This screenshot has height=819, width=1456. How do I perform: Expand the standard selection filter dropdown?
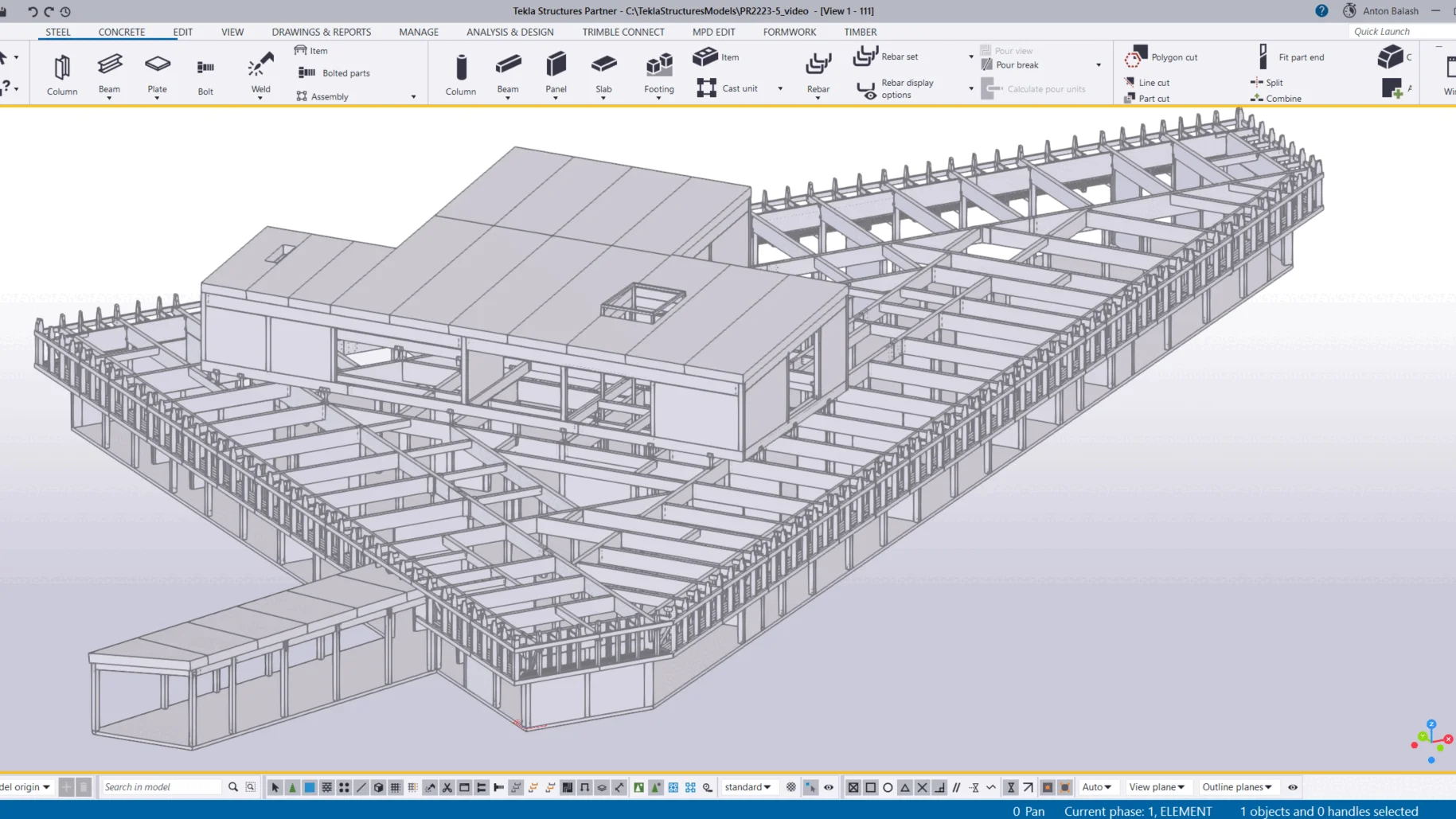point(748,787)
